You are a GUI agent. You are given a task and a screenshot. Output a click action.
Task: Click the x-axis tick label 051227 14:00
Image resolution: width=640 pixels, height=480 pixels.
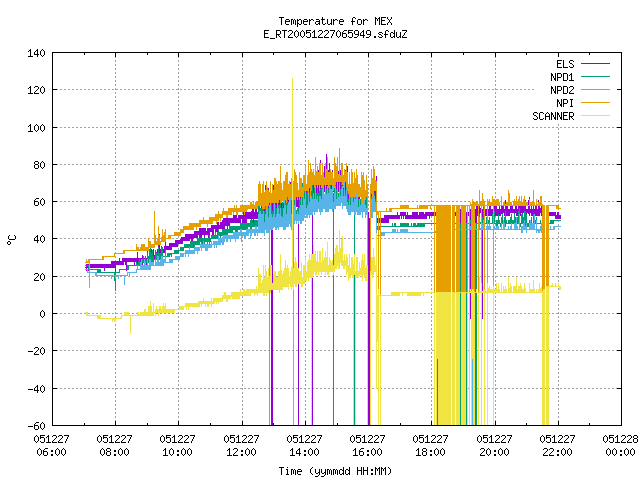(304, 446)
